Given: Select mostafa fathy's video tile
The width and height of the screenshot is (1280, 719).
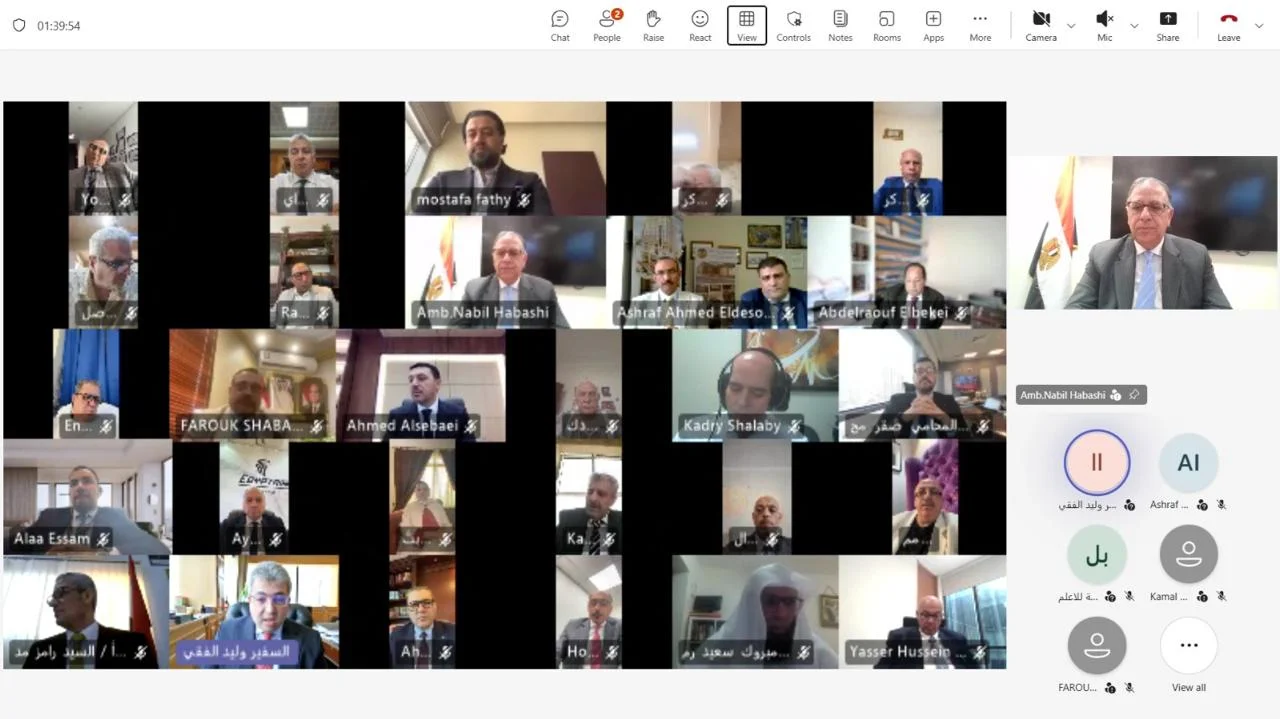Looking at the screenshot, I should [505, 158].
